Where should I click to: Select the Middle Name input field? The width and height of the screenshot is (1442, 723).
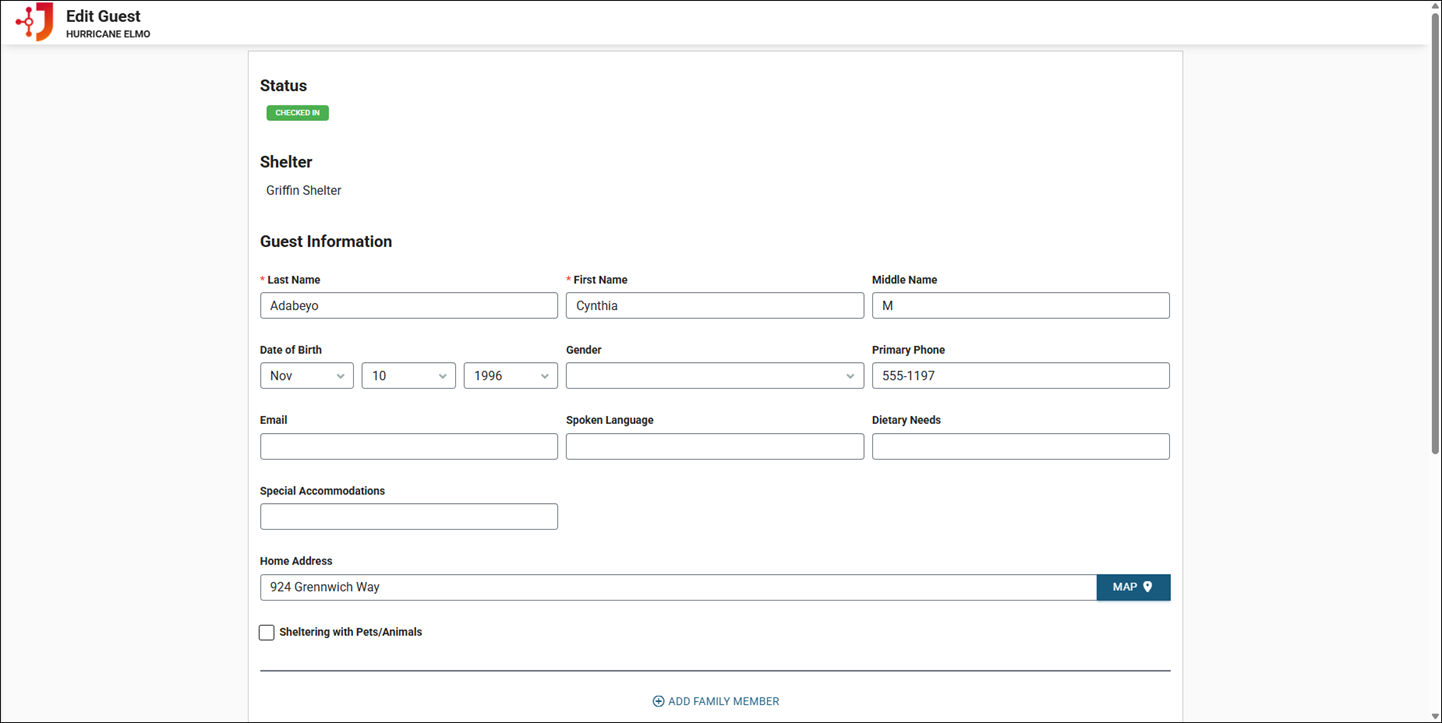click(x=1020, y=306)
